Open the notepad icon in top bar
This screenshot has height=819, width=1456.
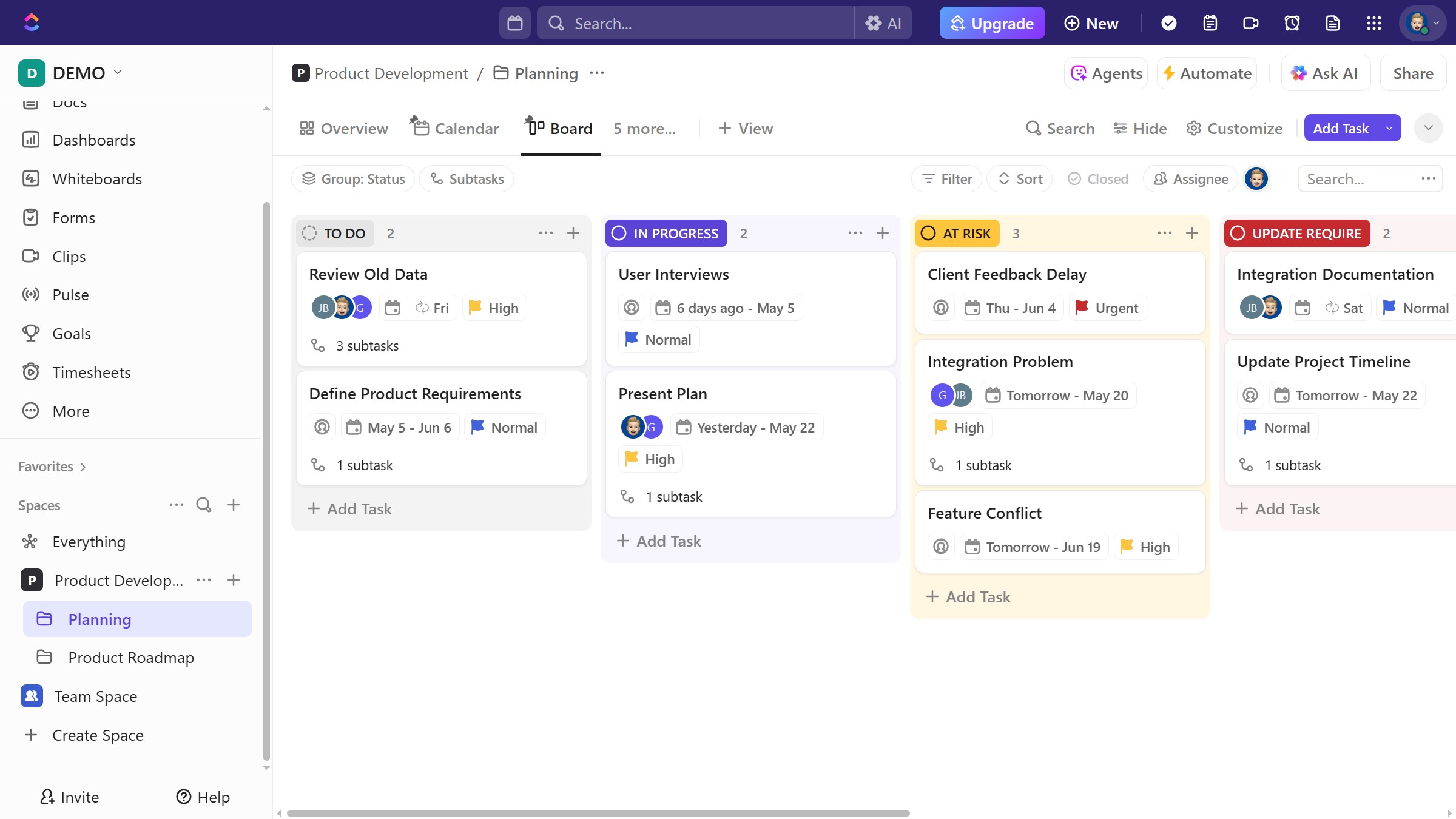click(1210, 23)
